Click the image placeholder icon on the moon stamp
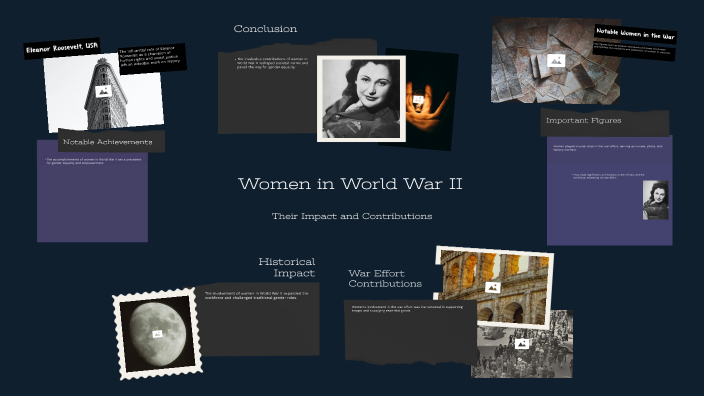This screenshot has width=704, height=396. tap(157, 334)
